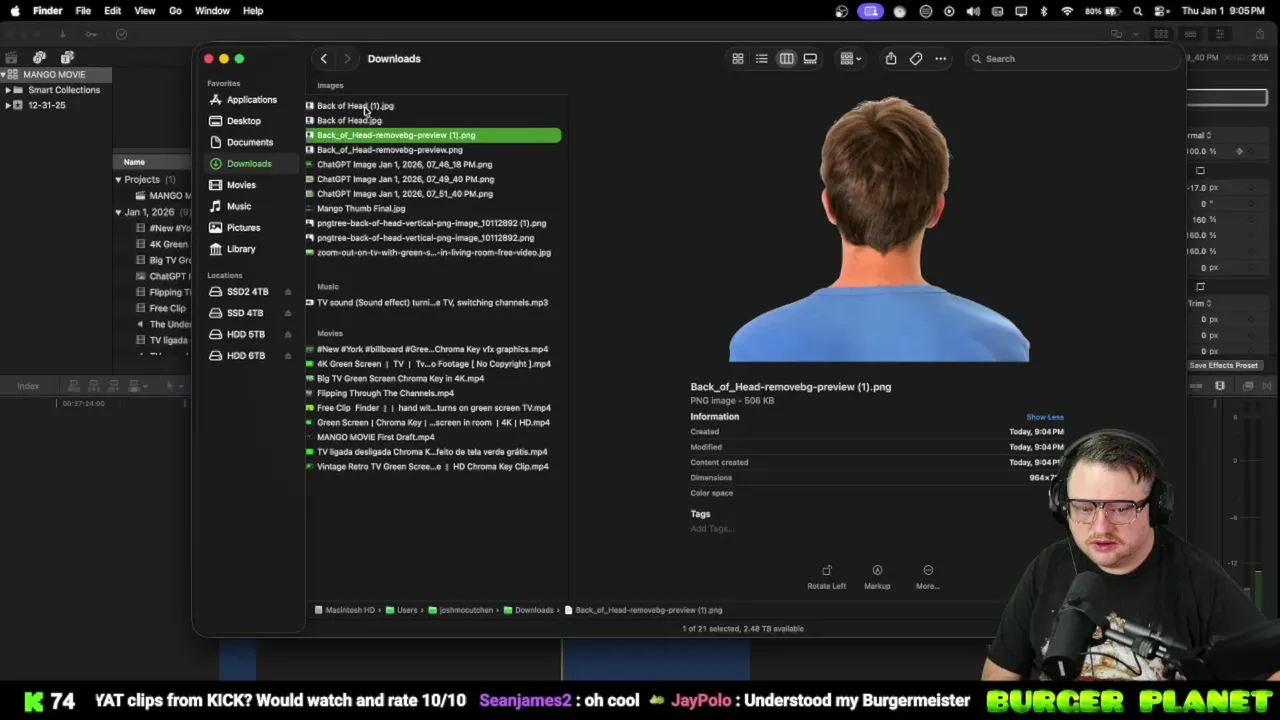Image resolution: width=1280 pixels, height=720 pixels.
Task: Click the Wi-Fi menu bar icon
Action: (x=1067, y=11)
